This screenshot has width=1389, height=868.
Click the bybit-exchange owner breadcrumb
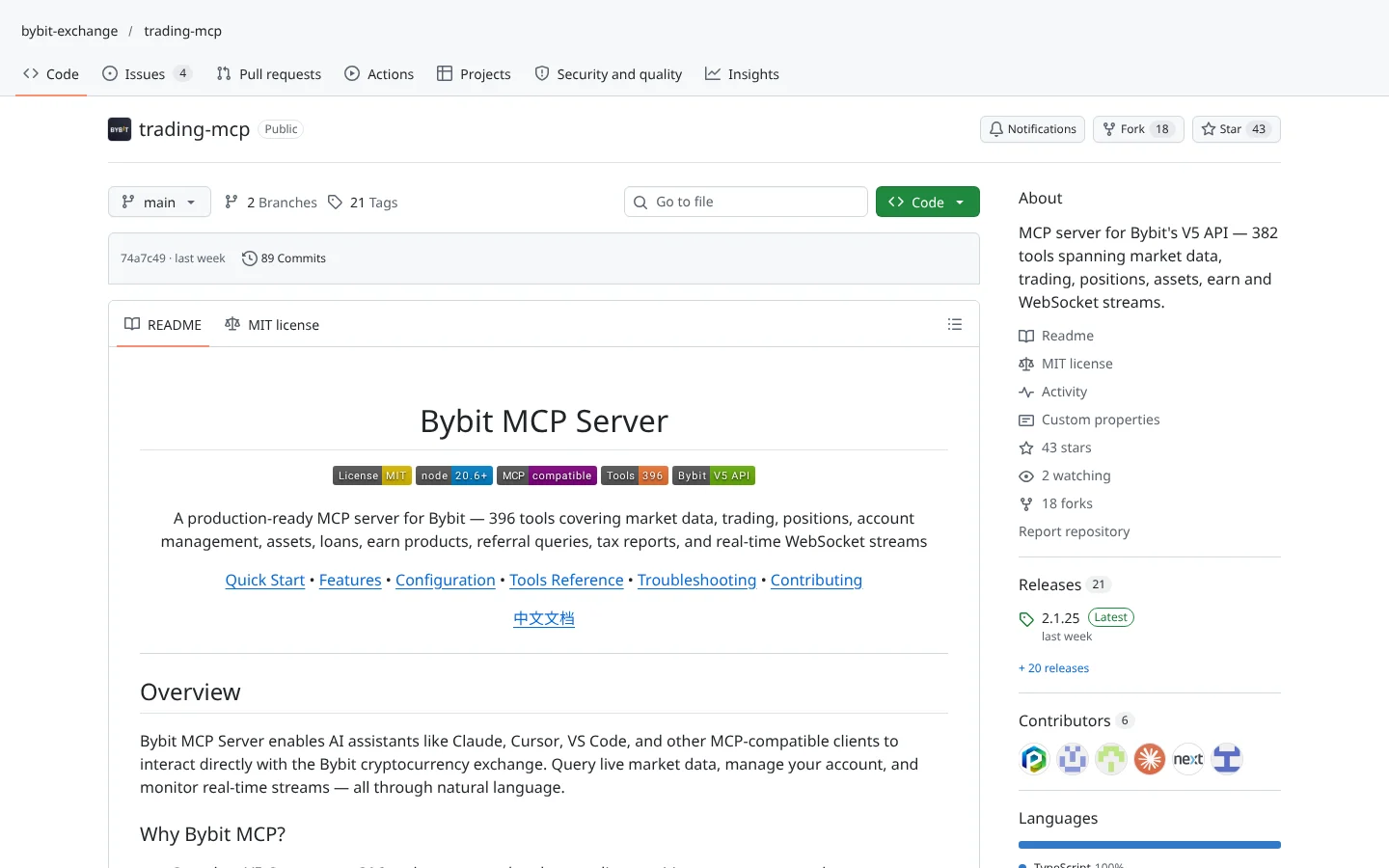click(x=69, y=31)
